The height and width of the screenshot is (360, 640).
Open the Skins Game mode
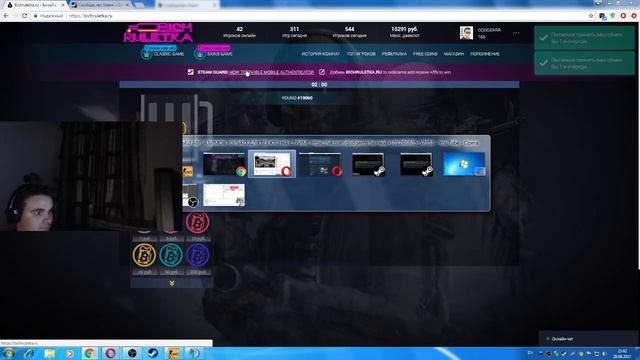pos(213,53)
